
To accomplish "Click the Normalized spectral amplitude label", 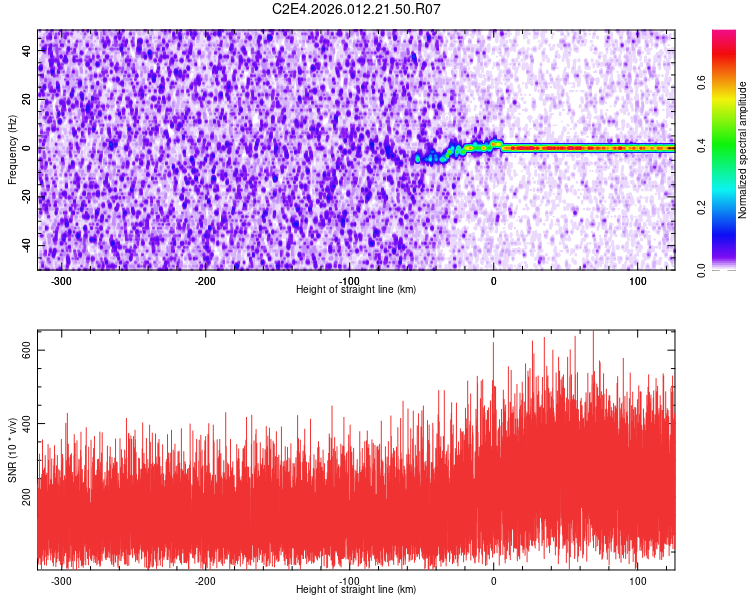I will (744, 150).
